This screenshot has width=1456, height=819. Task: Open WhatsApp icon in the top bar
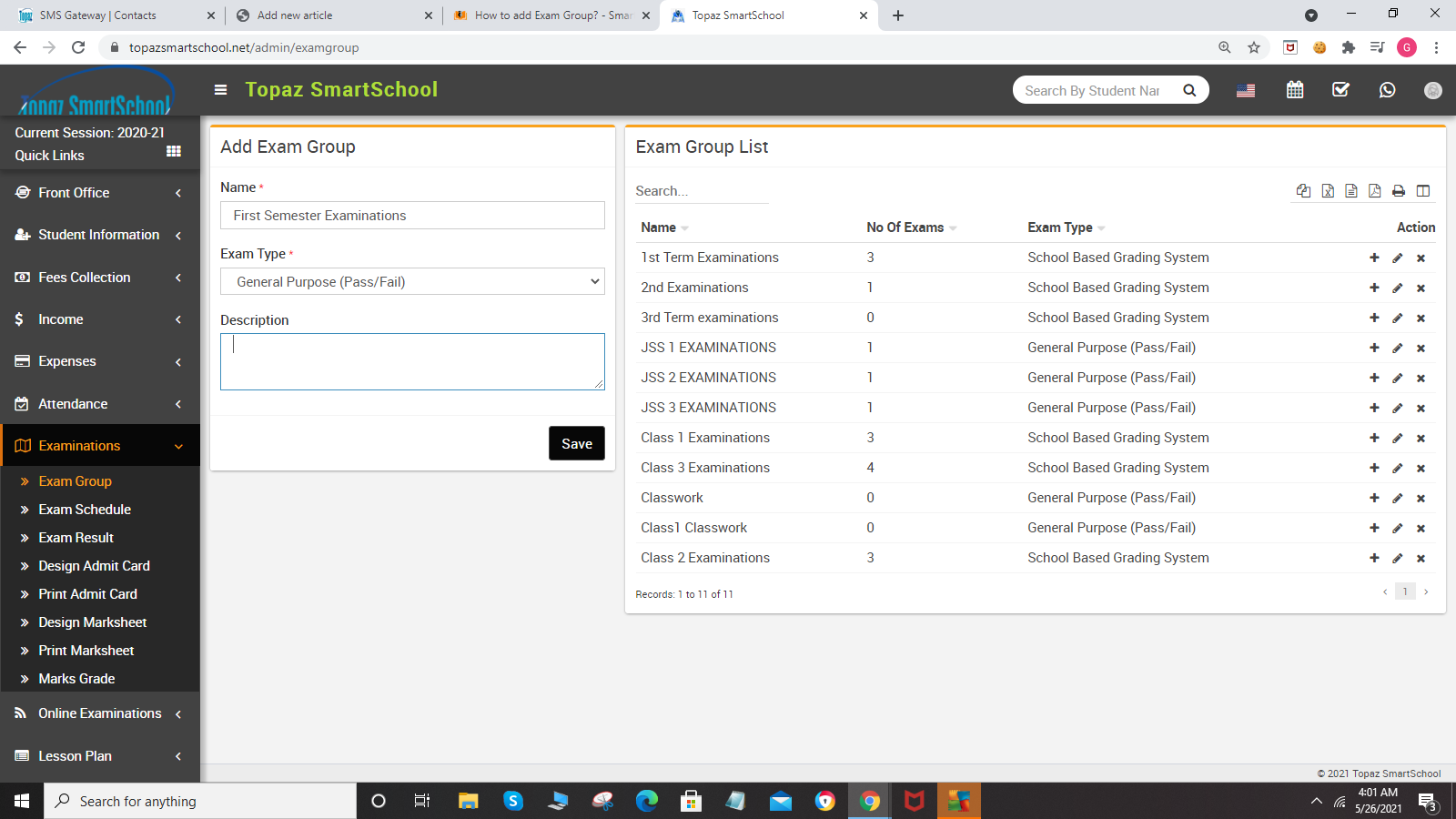click(x=1387, y=89)
